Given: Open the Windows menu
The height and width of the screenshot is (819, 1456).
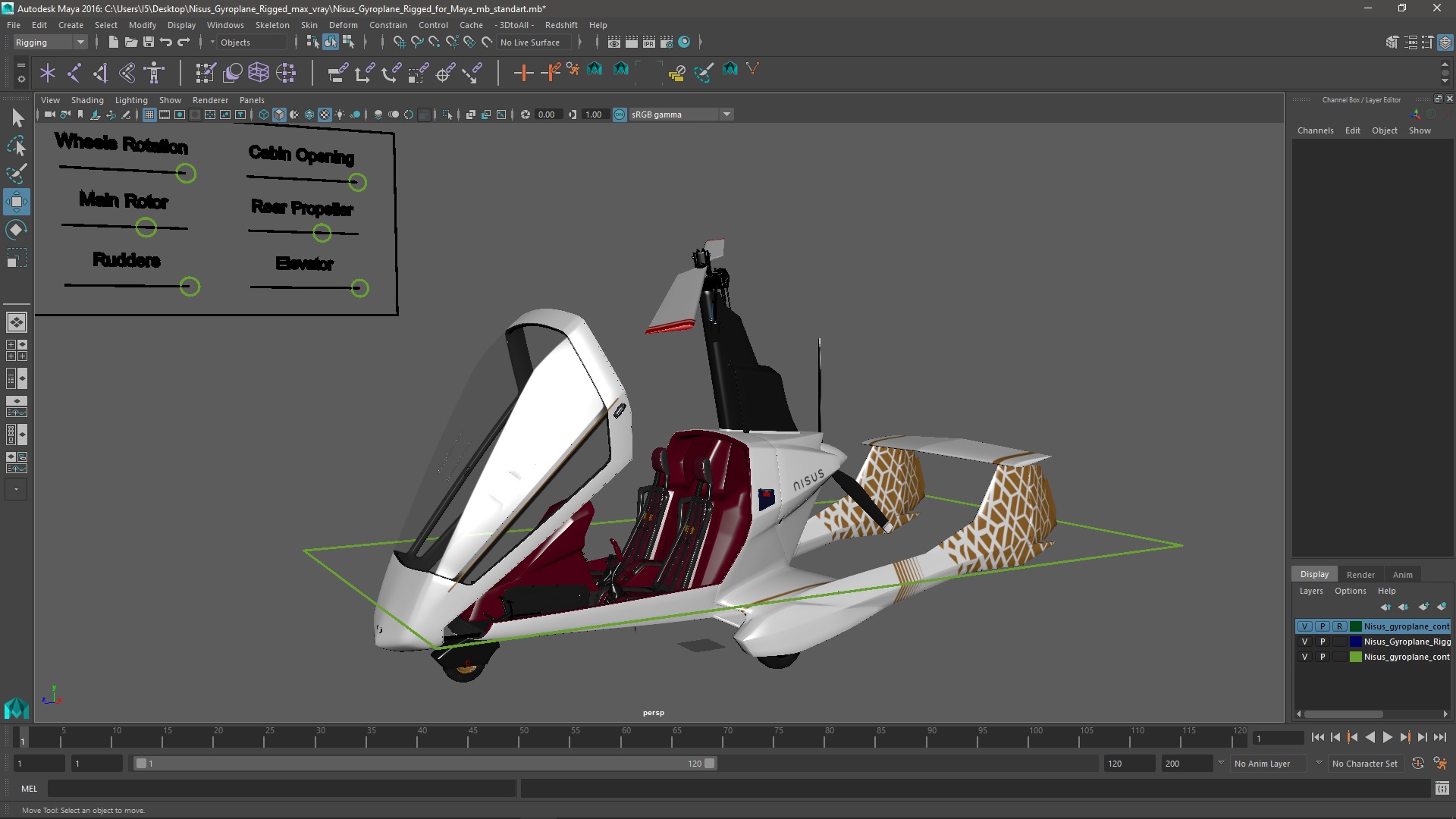Looking at the screenshot, I should tap(225, 24).
